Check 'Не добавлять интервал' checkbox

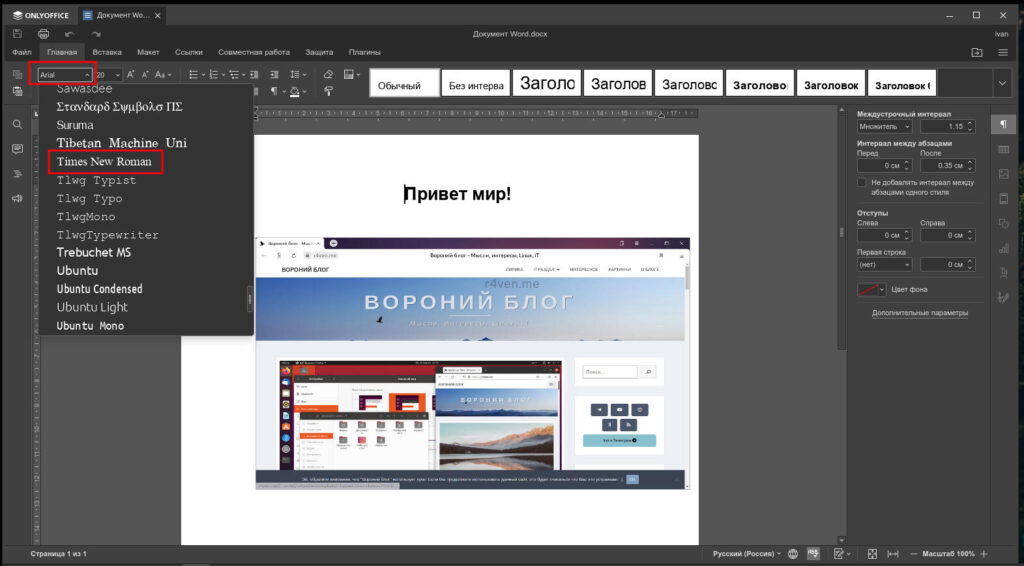point(862,183)
